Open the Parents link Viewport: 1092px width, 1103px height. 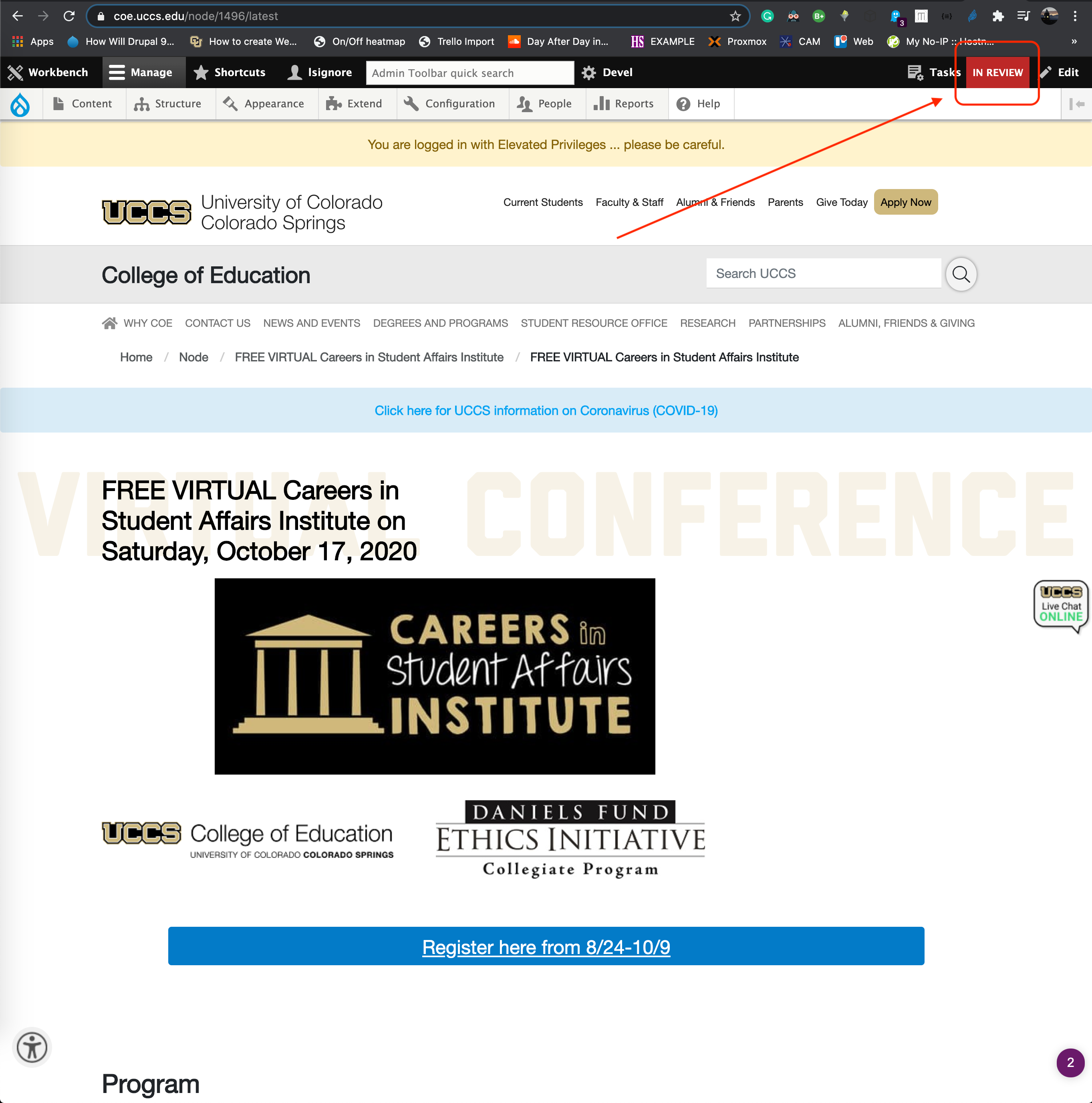pos(785,202)
